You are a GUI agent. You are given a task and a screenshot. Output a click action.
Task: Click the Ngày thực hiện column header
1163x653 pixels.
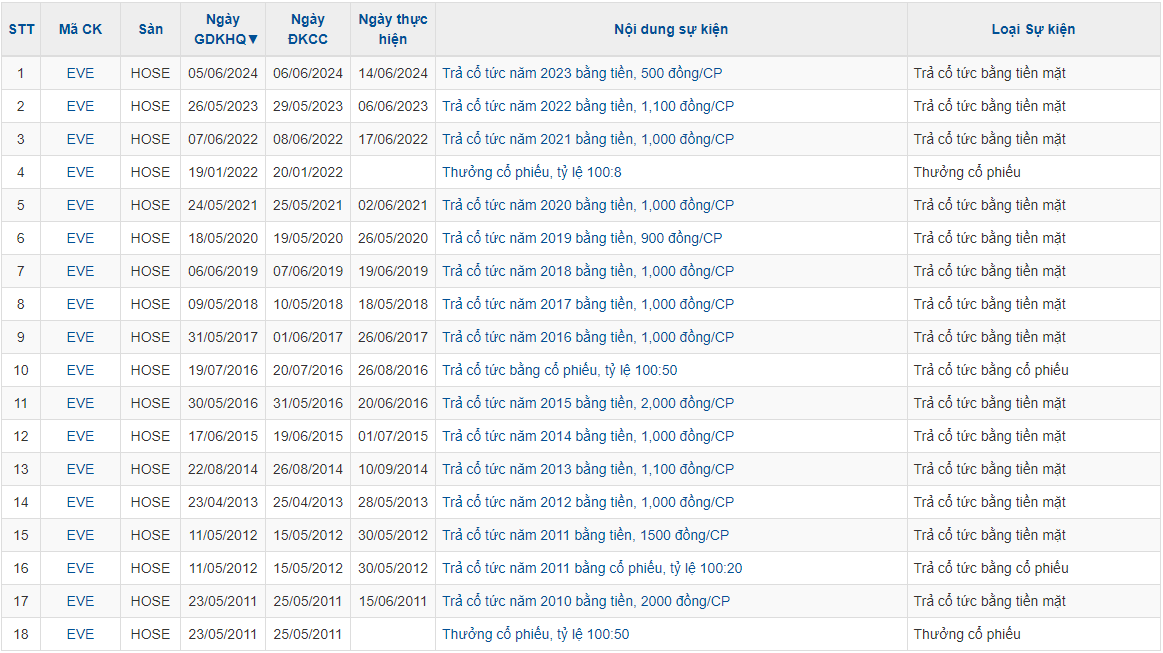coord(393,30)
